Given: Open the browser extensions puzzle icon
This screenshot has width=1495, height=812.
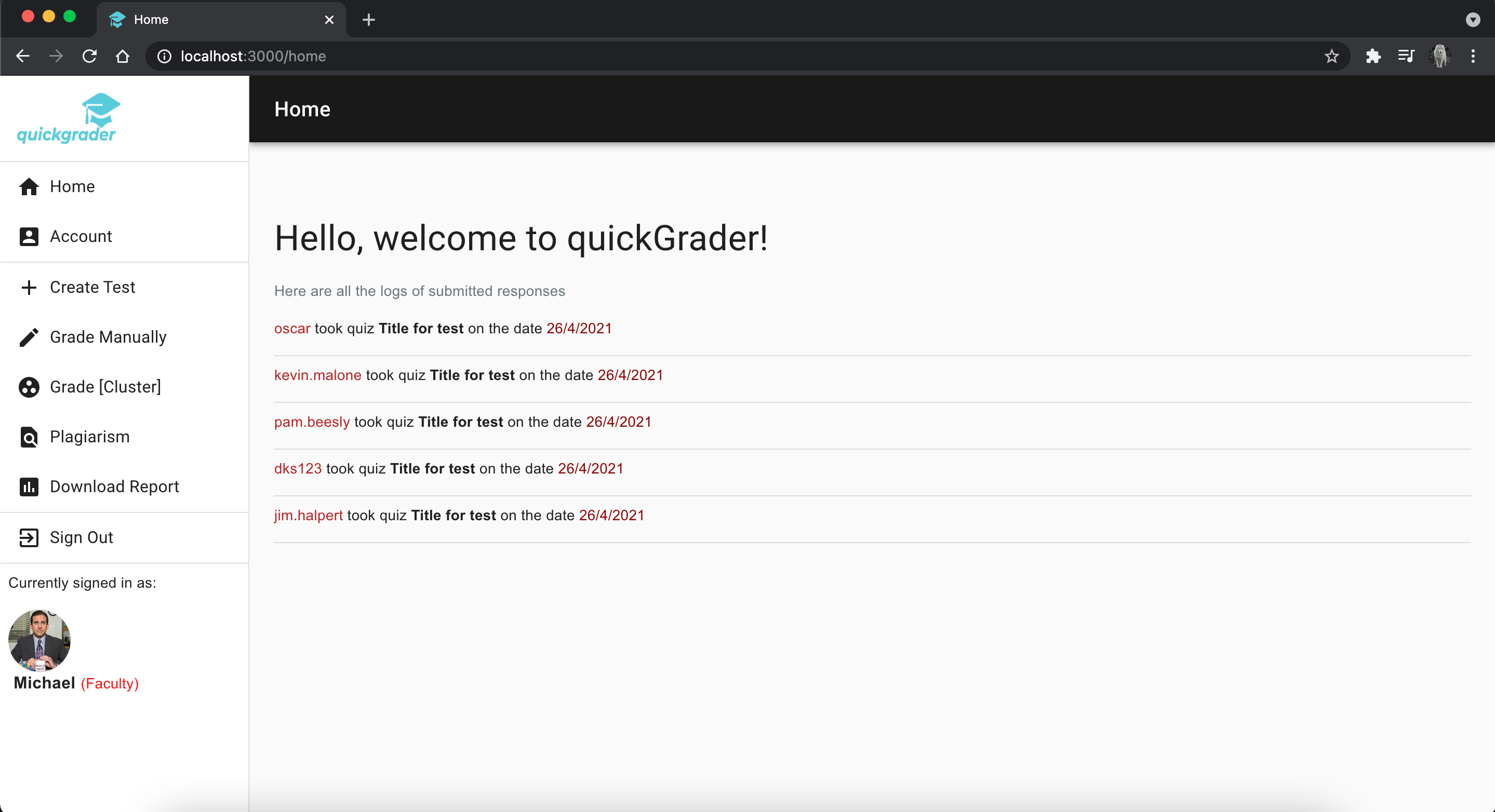Looking at the screenshot, I should 1372,56.
